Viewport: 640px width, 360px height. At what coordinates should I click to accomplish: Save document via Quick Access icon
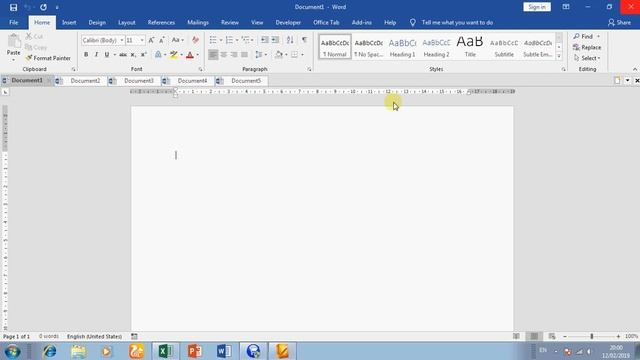pyautogui.click(x=13, y=7)
